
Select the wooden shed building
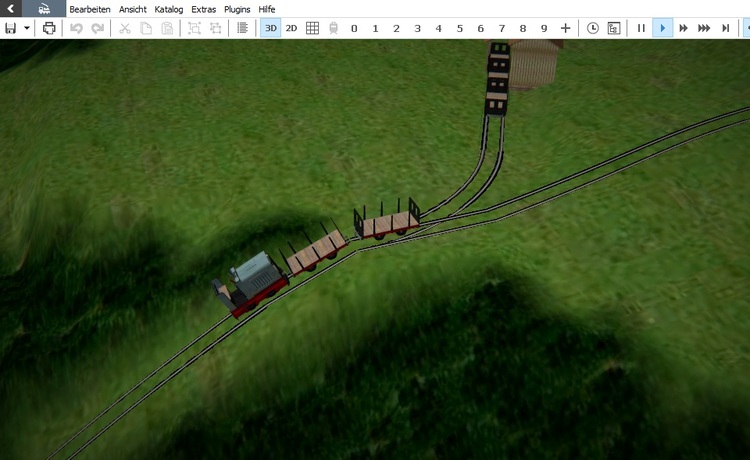click(533, 64)
